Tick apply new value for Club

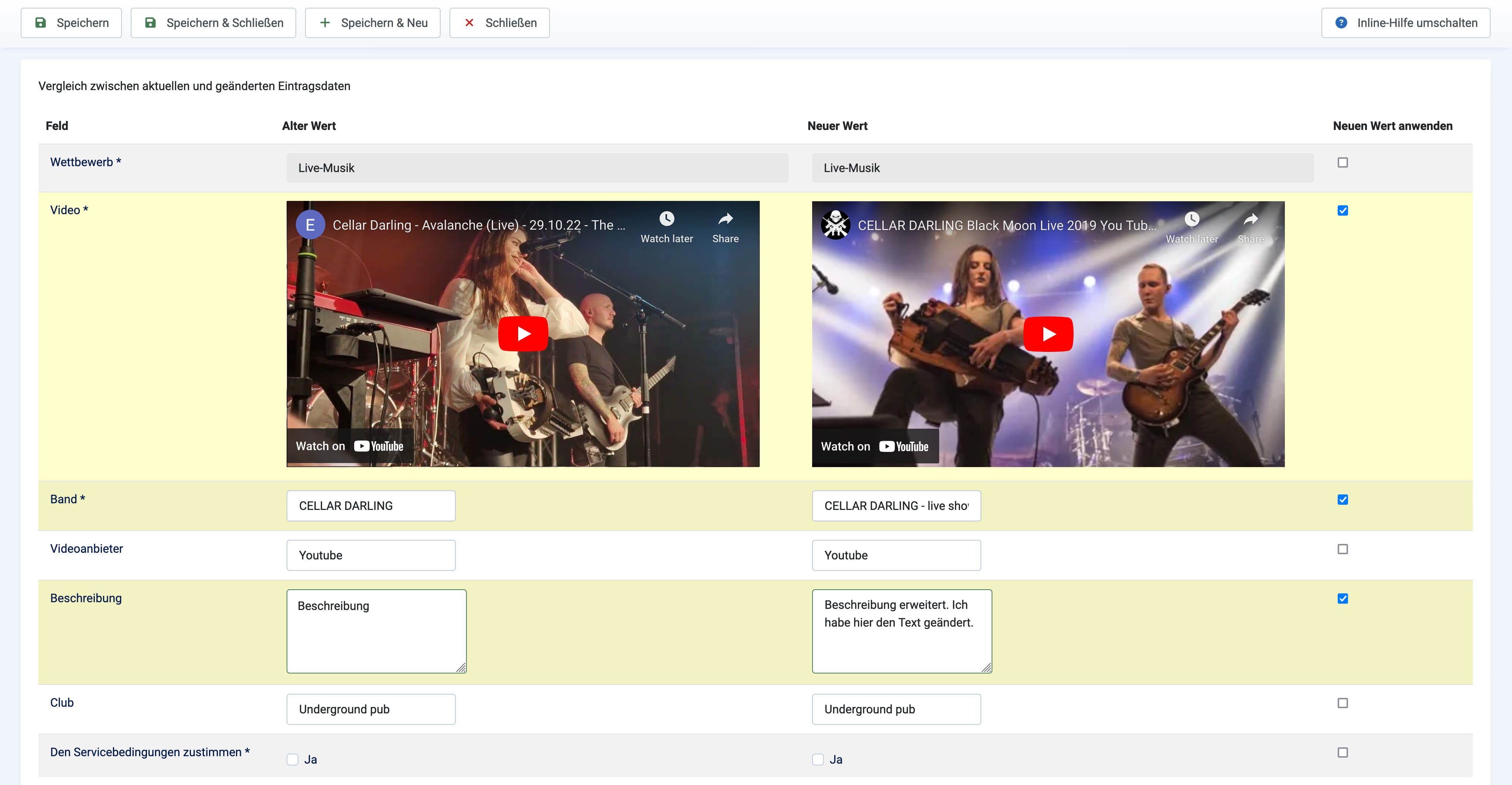click(1342, 703)
